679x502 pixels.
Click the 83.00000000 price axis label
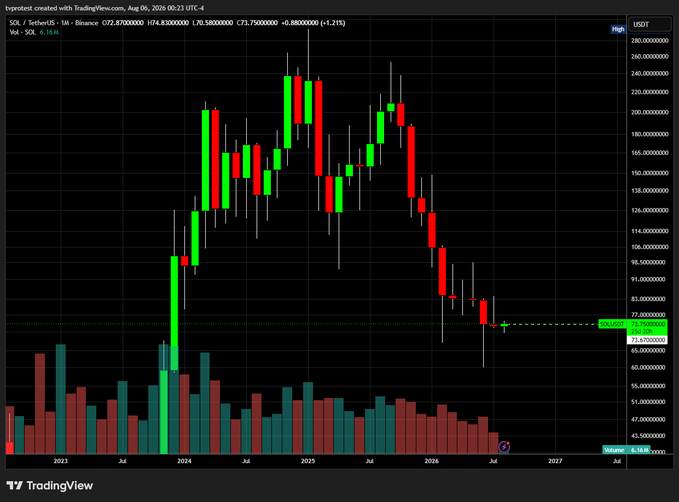click(648, 299)
